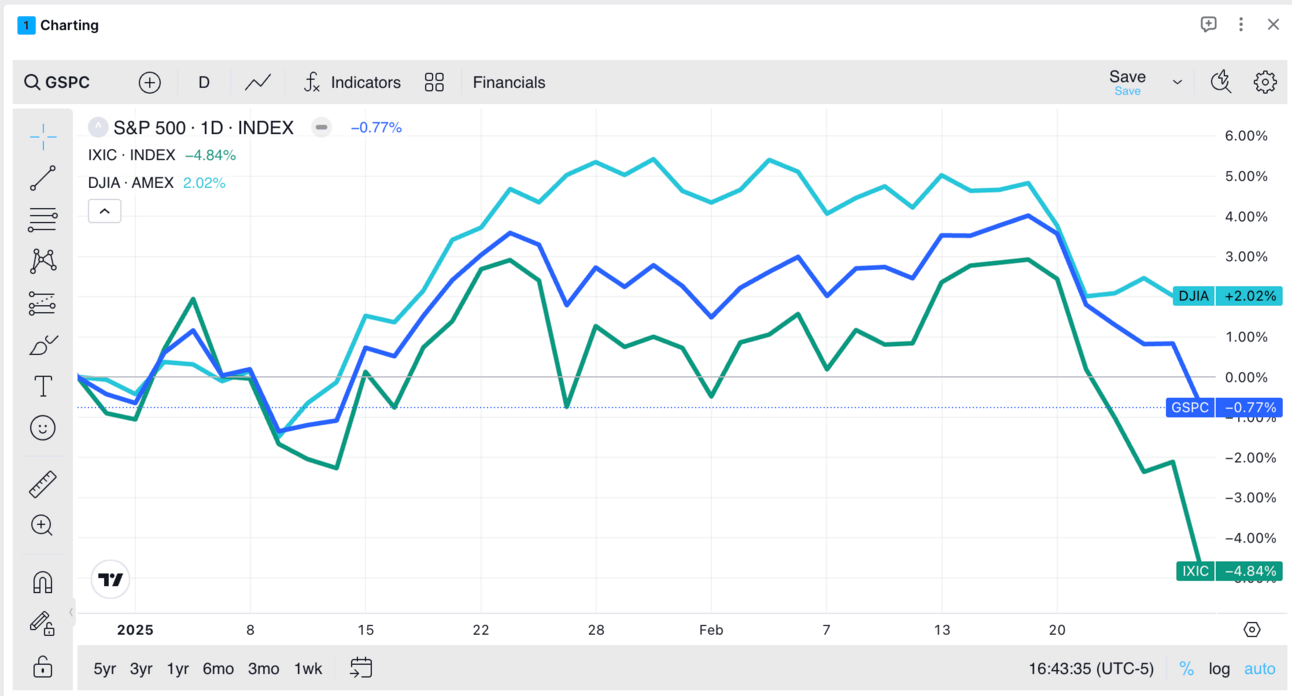The width and height of the screenshot is (1292, 696).
Task: Select the Text annotation tool
Action: (43, 386)
